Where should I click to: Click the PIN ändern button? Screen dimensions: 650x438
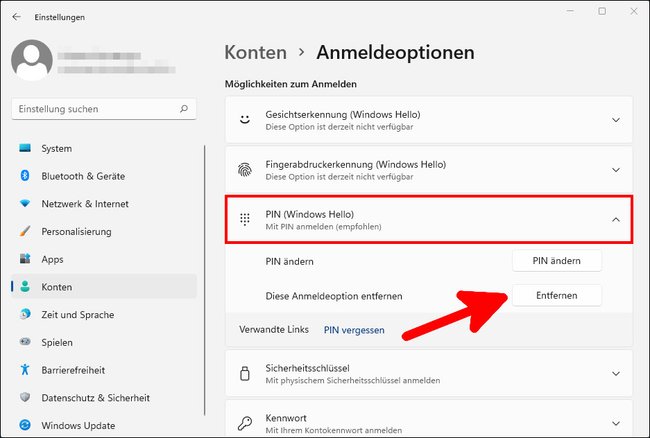[x=557, y=261]
